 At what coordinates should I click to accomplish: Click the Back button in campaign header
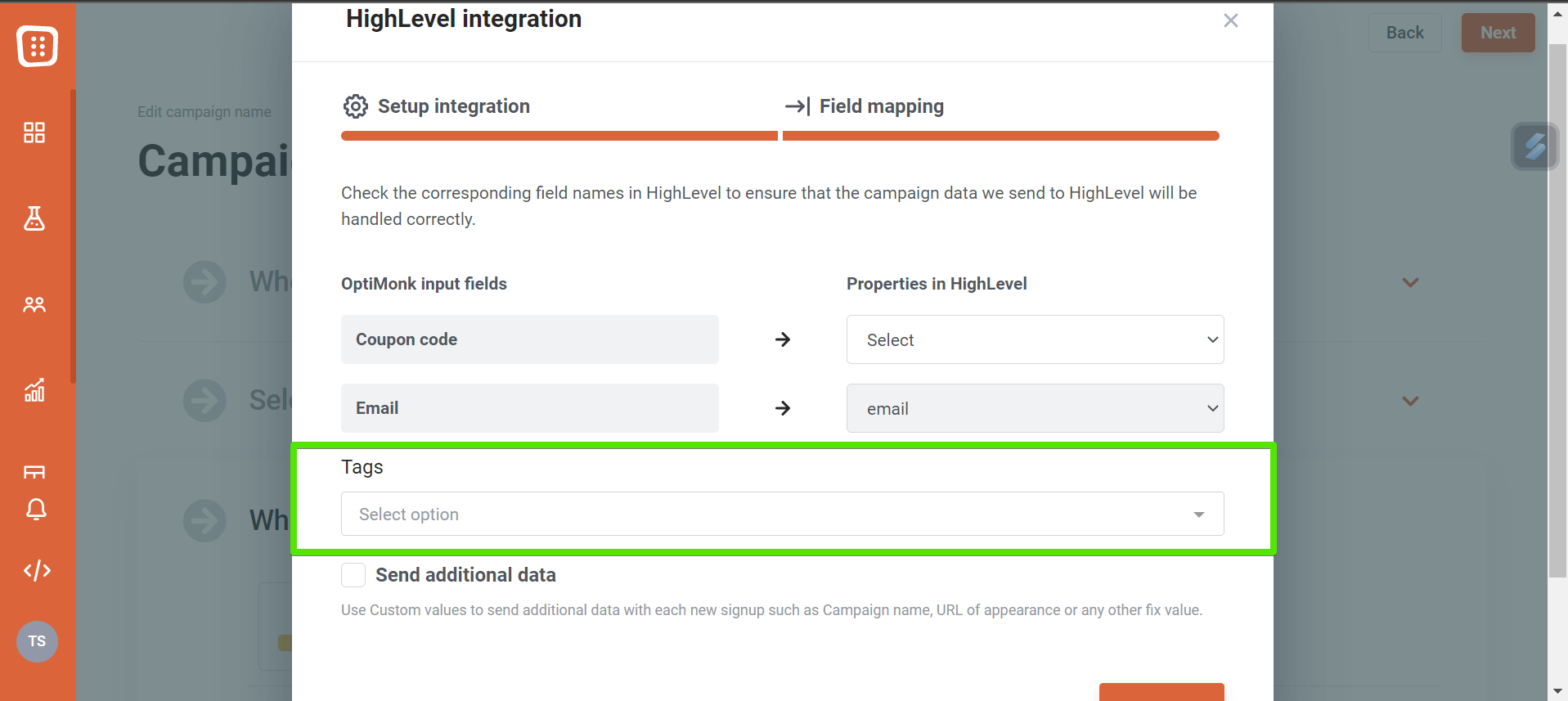pyautogui.click(x=1405, y=33)
